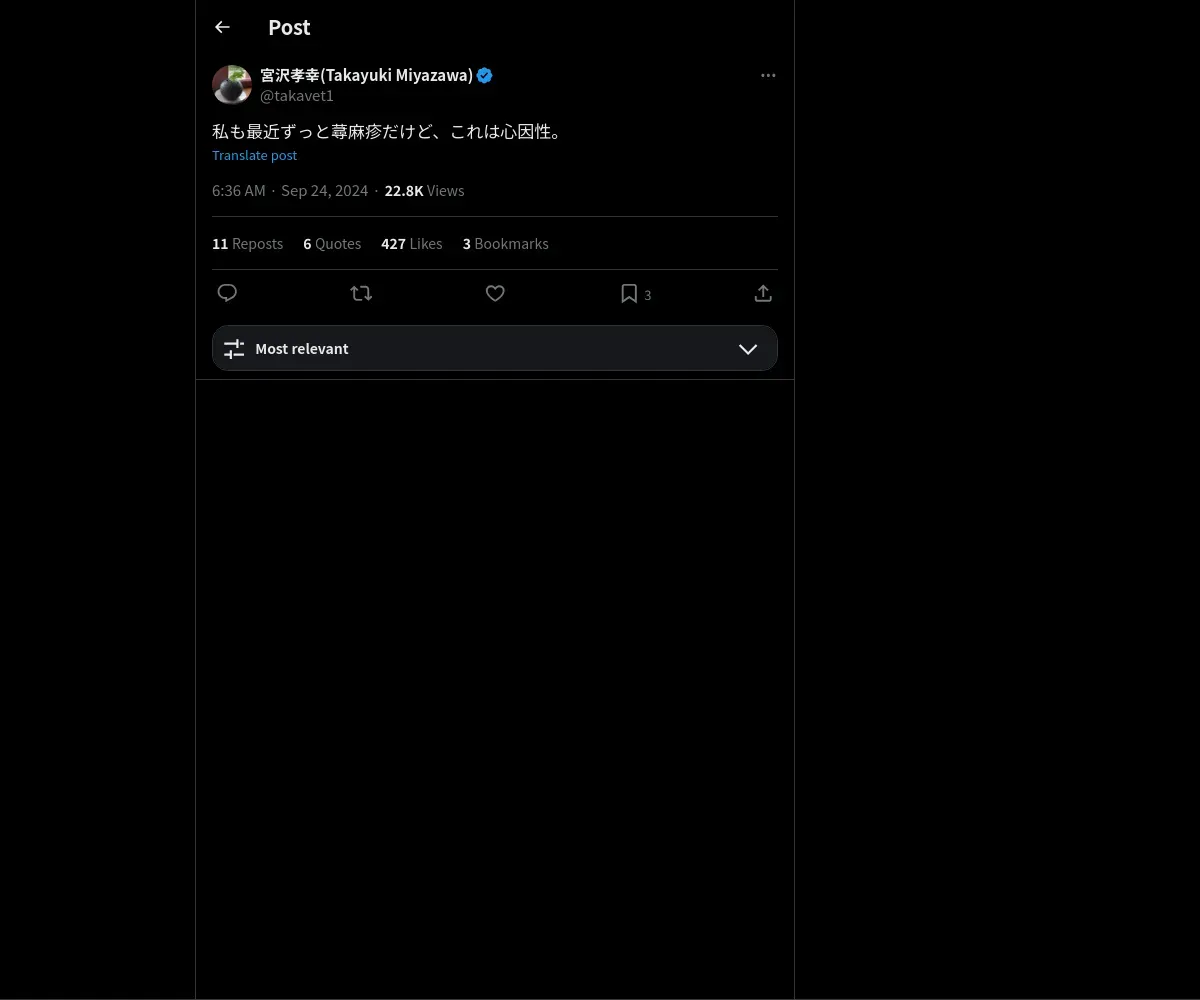Viewport: 1200px width, 1000px height.
Task: Click the chevron in reply sort bar
Action: [x=748, y=349]
